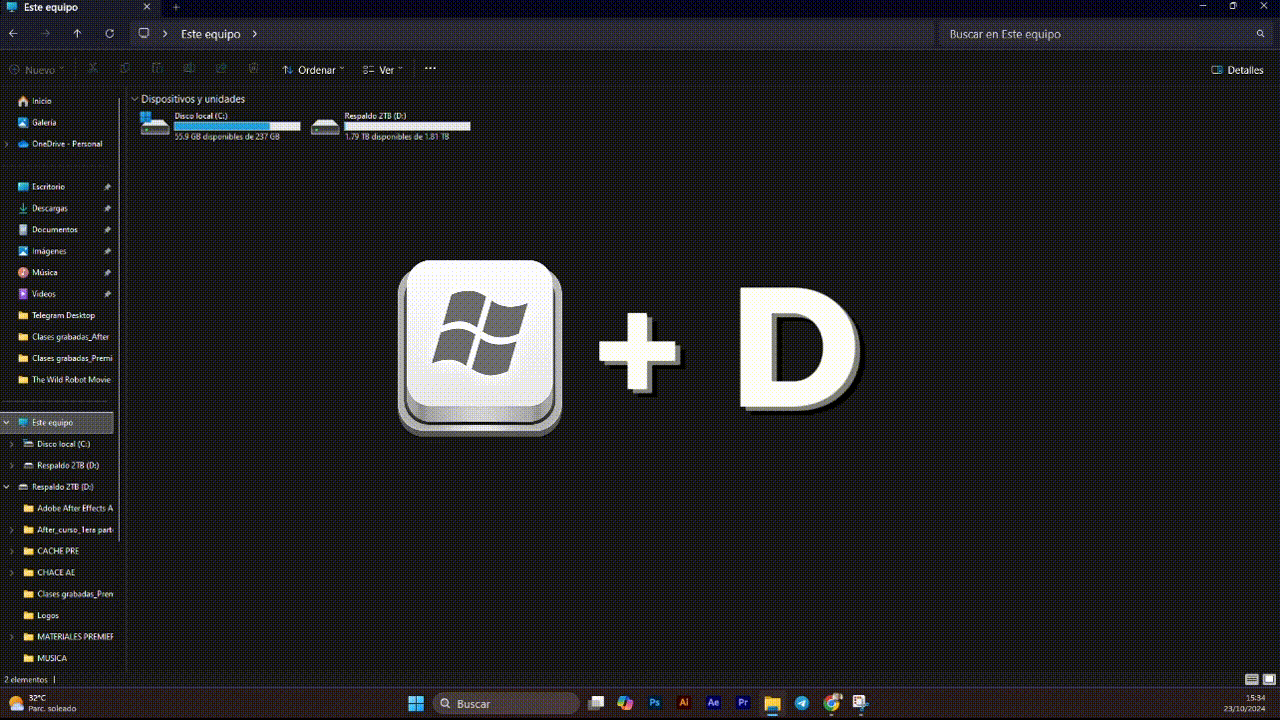Screen dimensions: 1280x720
Task: Collapse the Este equipo tree node
Action: pyautogui.click(x=7, y=423)
